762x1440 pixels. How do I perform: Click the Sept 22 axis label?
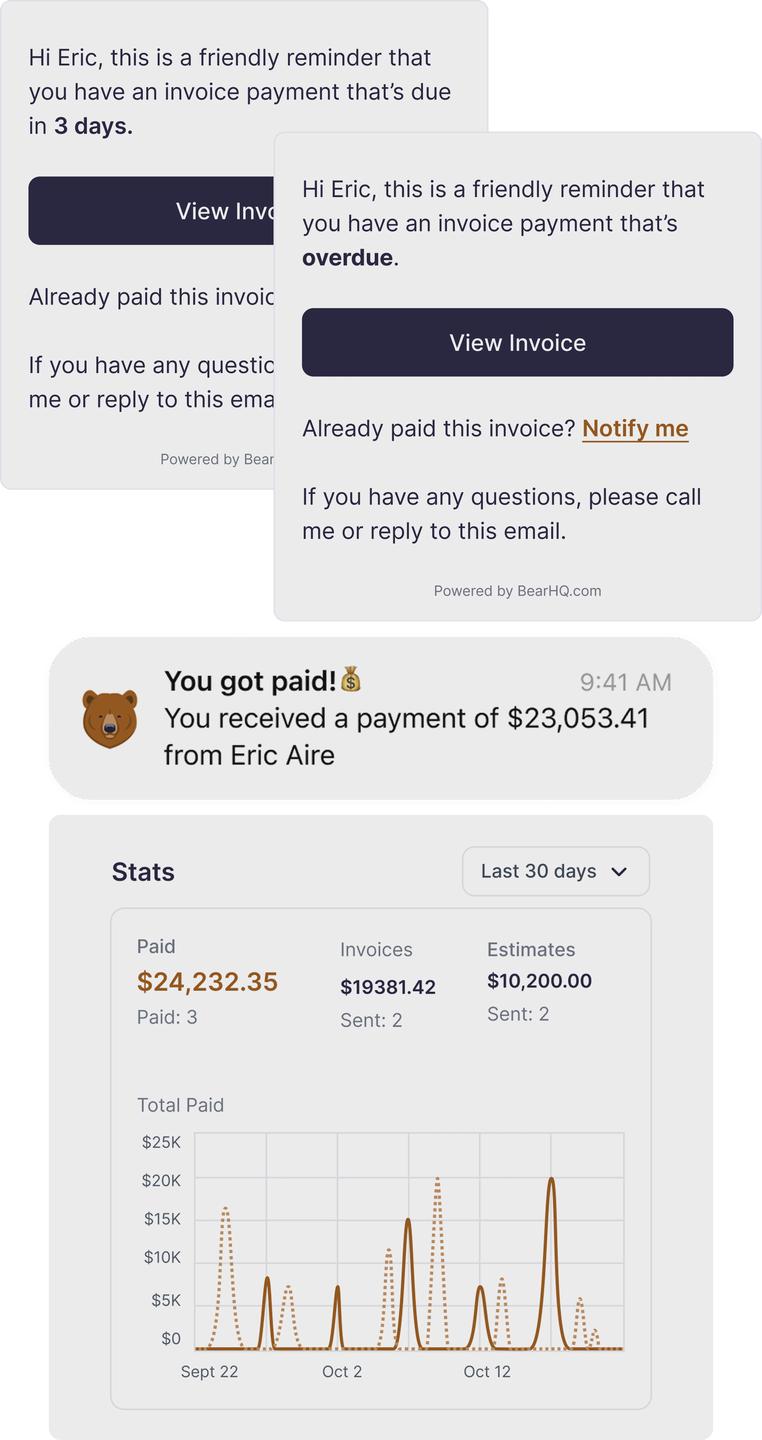point(209,1372)
